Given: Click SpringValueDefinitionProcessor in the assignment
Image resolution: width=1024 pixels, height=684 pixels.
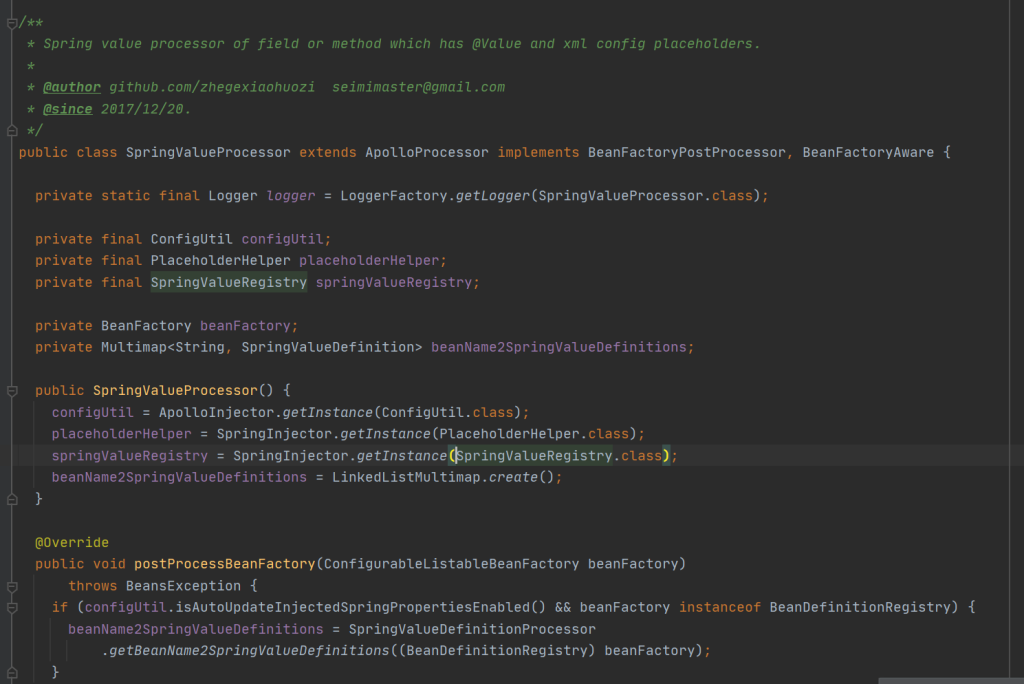Looking at the screenshot, I should click(472, 630).
